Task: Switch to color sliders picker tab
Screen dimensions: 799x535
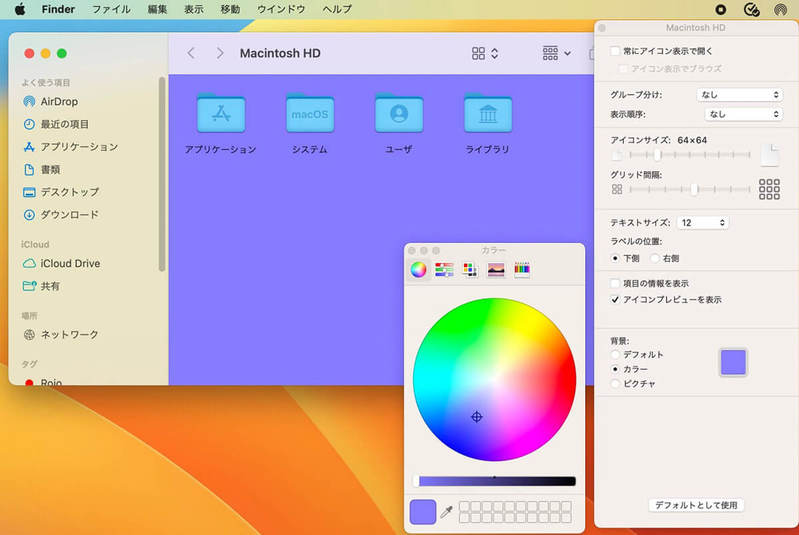Action: tap(444, 270)
